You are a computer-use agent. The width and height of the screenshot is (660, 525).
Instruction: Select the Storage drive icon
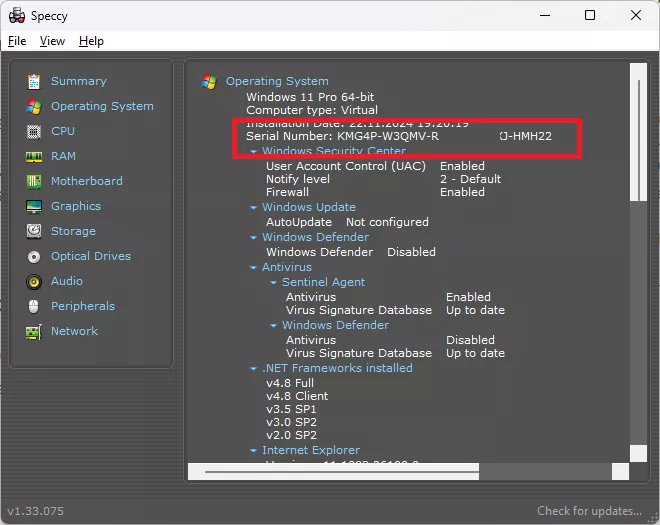point(34,231)
